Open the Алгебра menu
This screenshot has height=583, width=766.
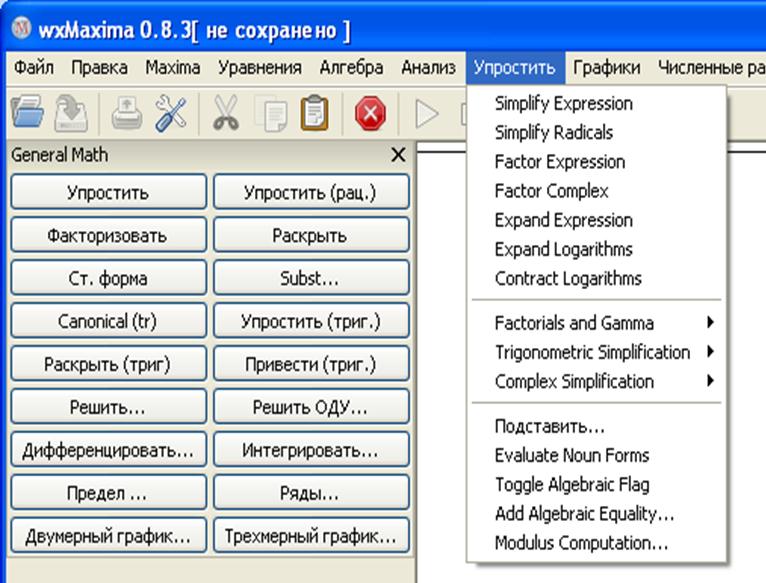351,68
